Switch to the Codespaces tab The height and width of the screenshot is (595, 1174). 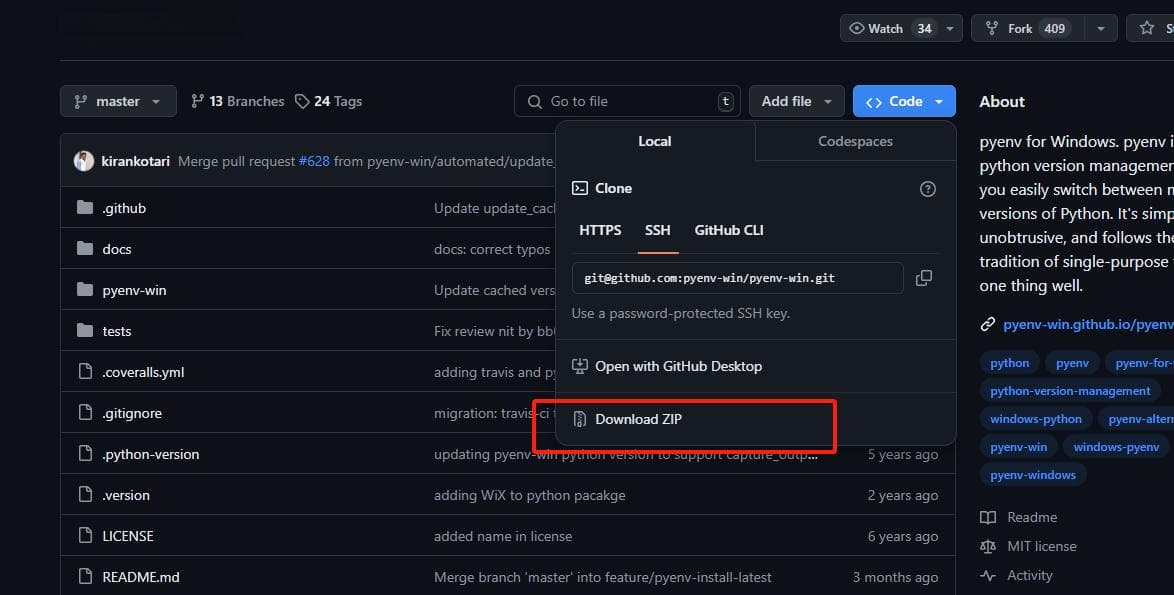pyautogui.click(x=856, y=141)
